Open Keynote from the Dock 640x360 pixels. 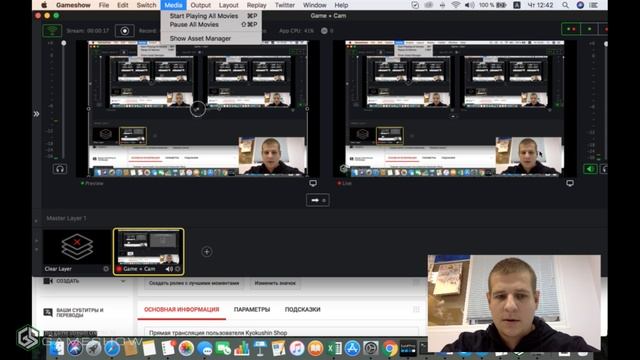(x=260, y=349)
